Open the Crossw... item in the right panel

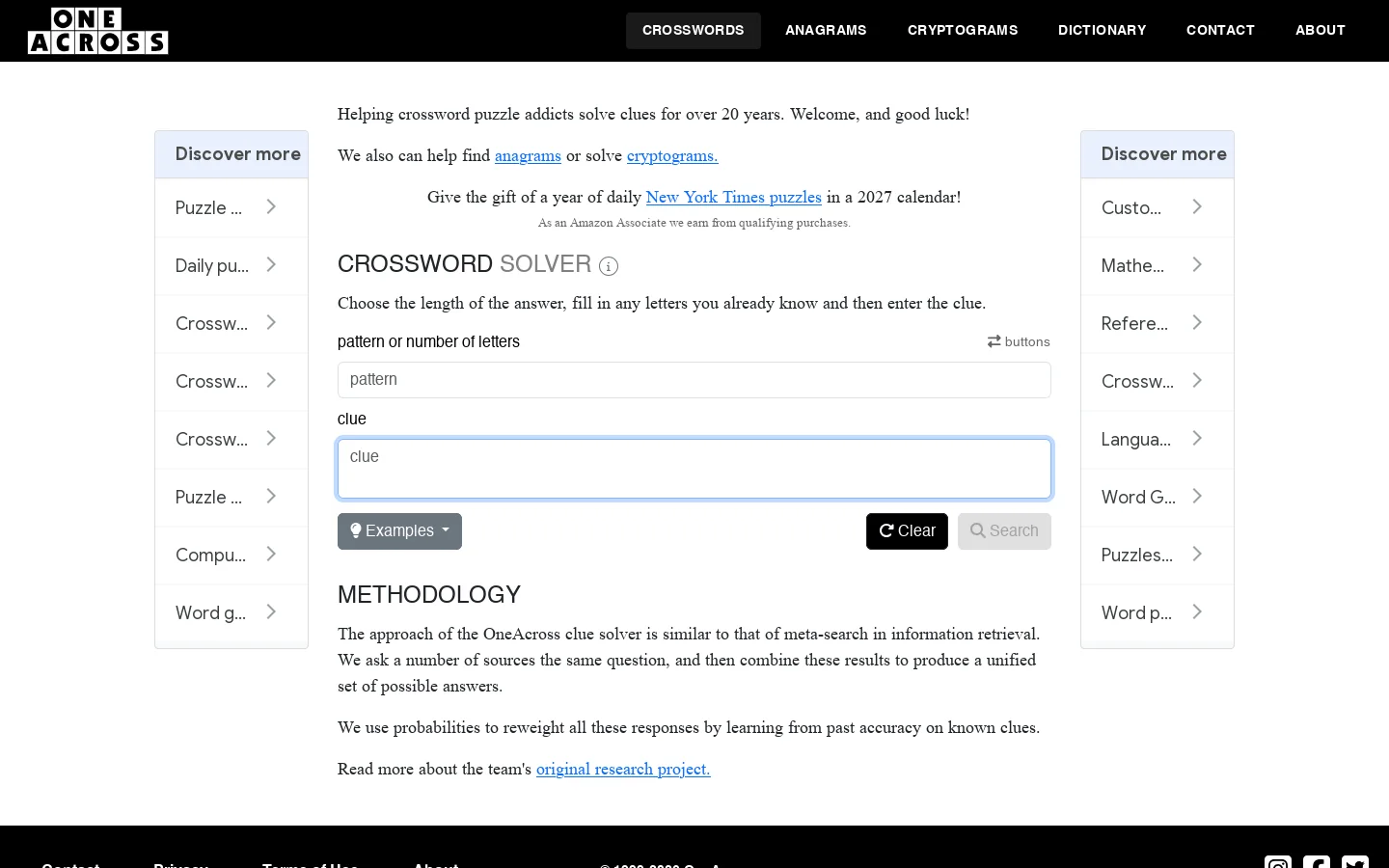[x=1157, y=382]
